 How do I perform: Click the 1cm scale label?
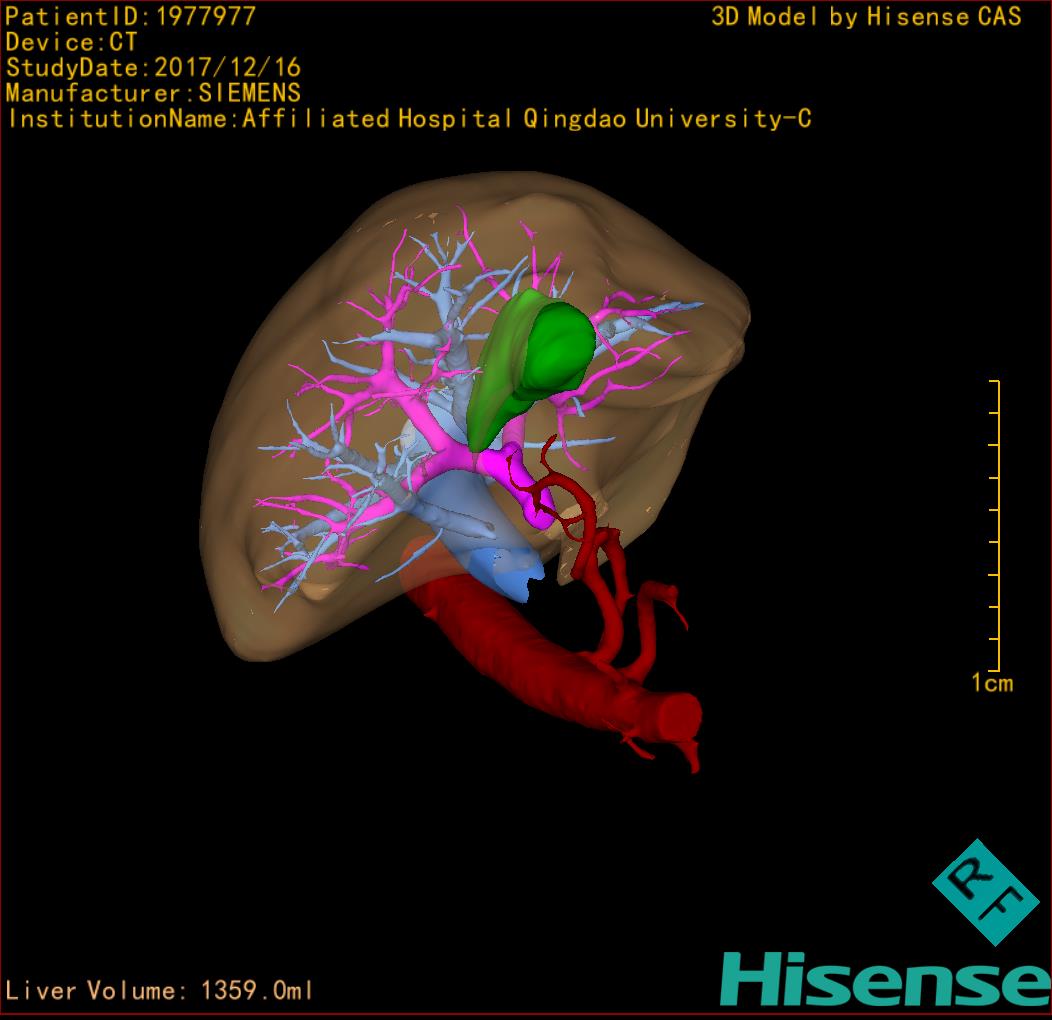pyautogui.click(x=991, y=683)
